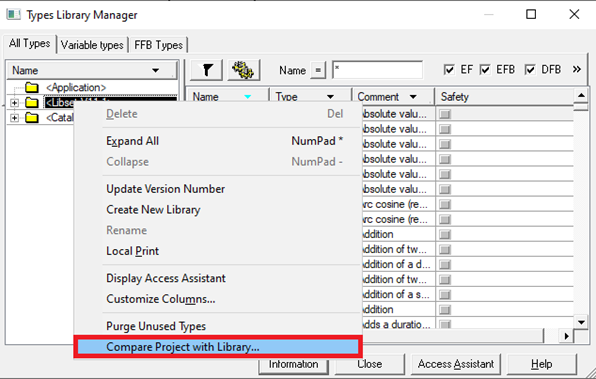Choose Compare Project with Library... entry
Screen dimensions: 596x379
coord(218,347)
